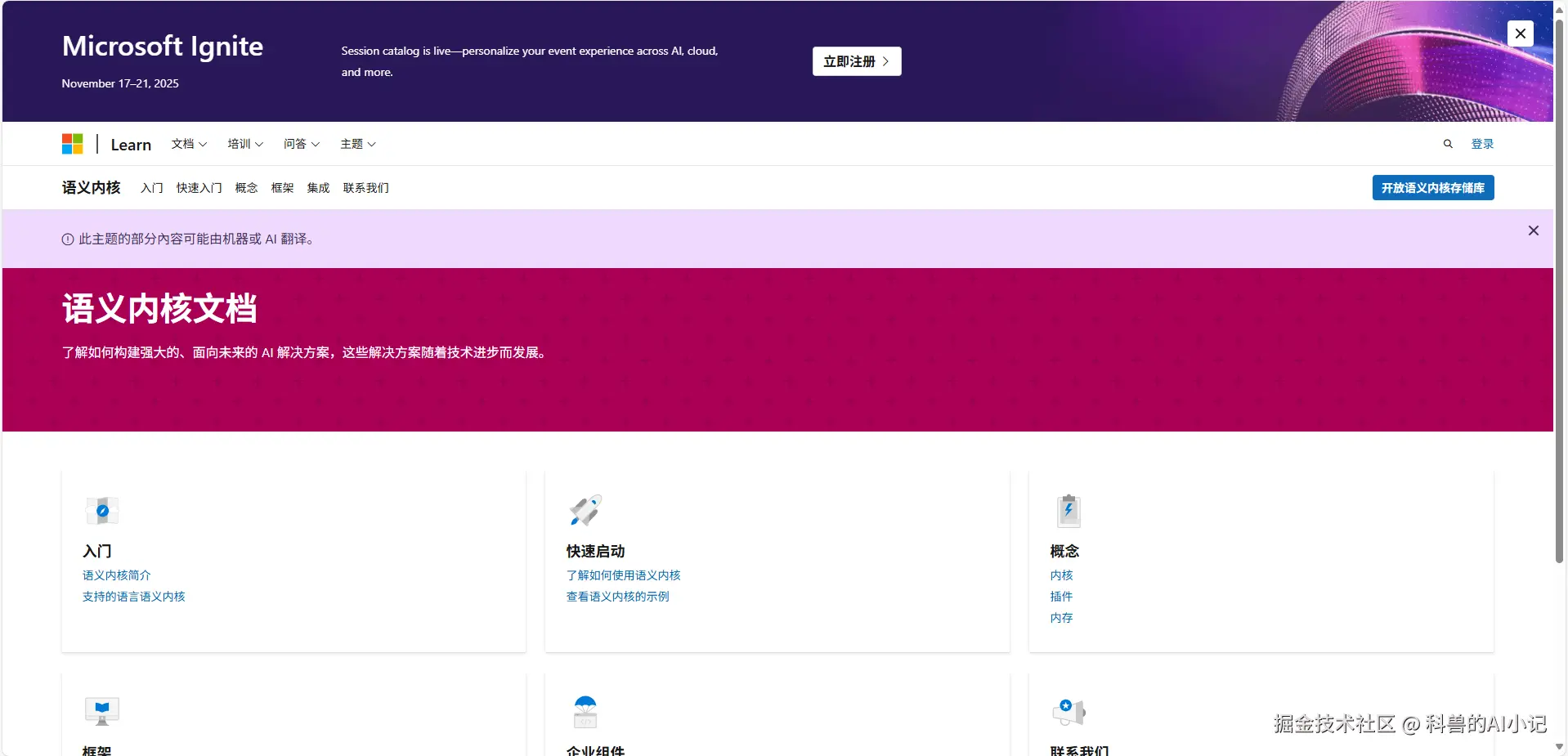Screen dimensions: 1568x756
Task: Click the Learn home link
Action: tap(131, 145)
